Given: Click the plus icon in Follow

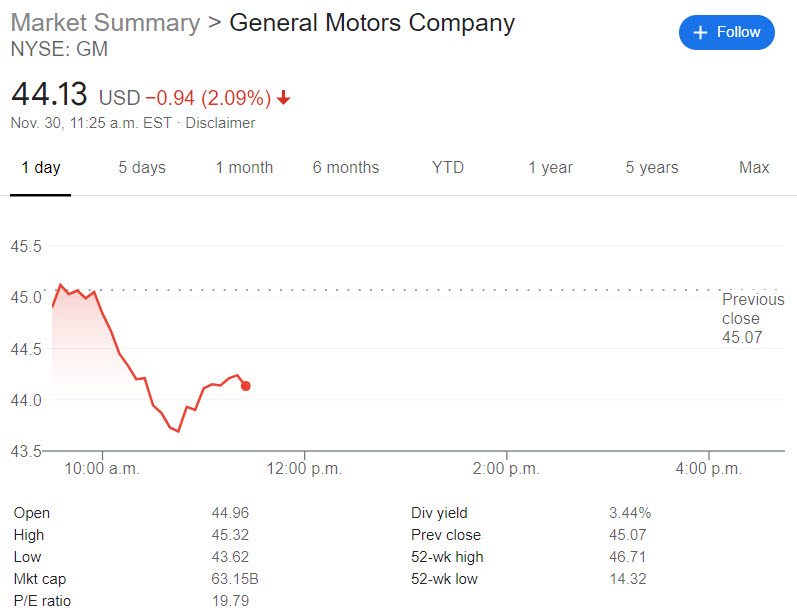Looking at the screenshot, I should point(700,32).
